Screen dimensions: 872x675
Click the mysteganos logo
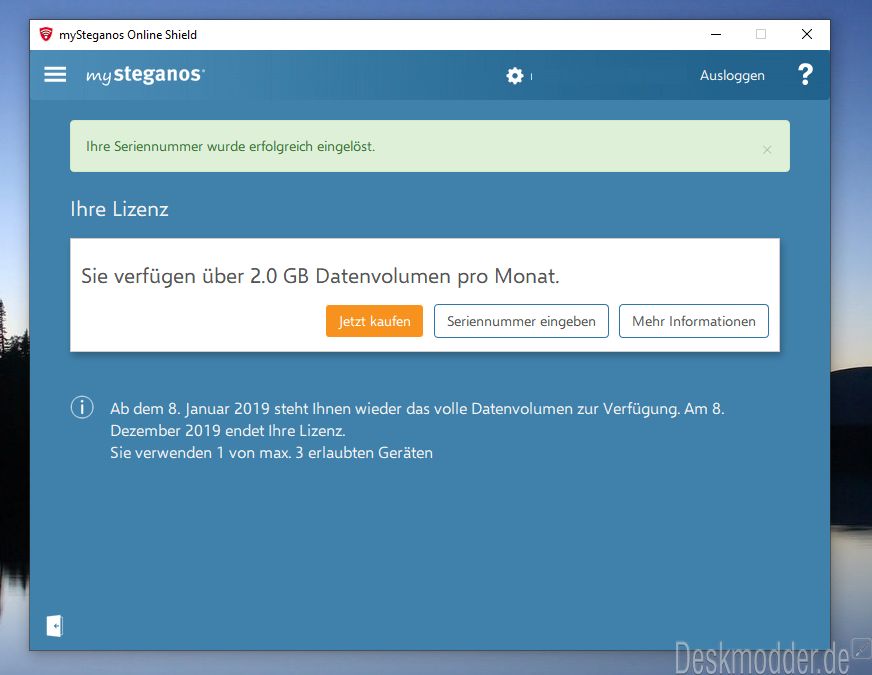click(x=145, y=75)
